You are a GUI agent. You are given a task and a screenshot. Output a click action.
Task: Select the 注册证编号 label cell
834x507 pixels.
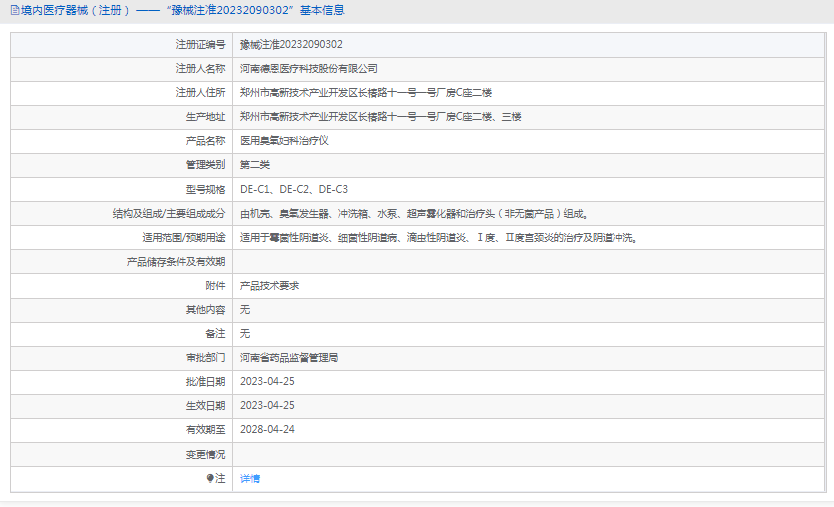[x=201, y=45]
